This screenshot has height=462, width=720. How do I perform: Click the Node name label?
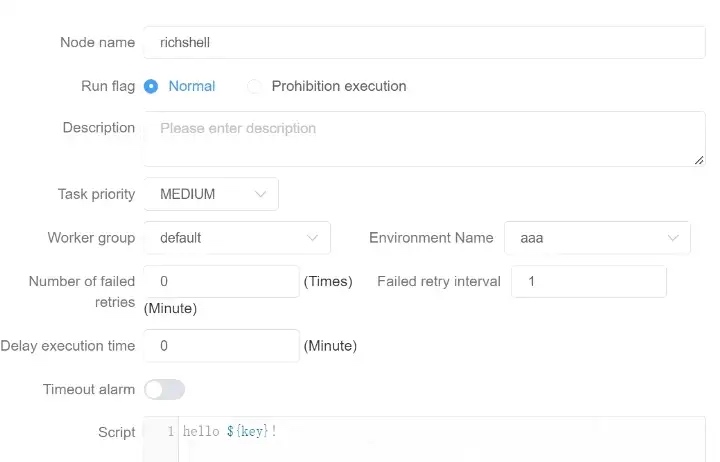(98, 42)
